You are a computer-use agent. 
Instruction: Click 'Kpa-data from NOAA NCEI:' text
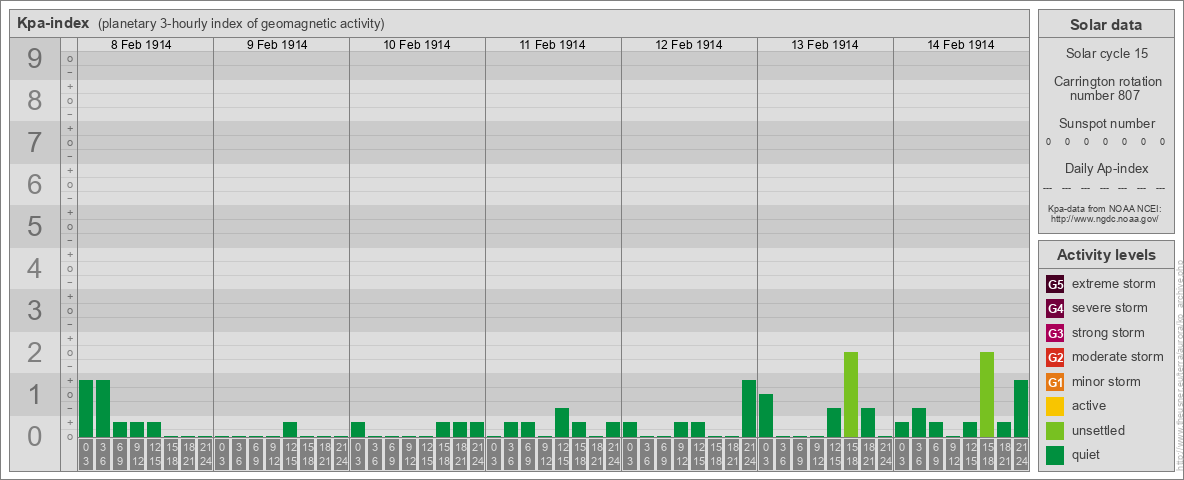1105,208
